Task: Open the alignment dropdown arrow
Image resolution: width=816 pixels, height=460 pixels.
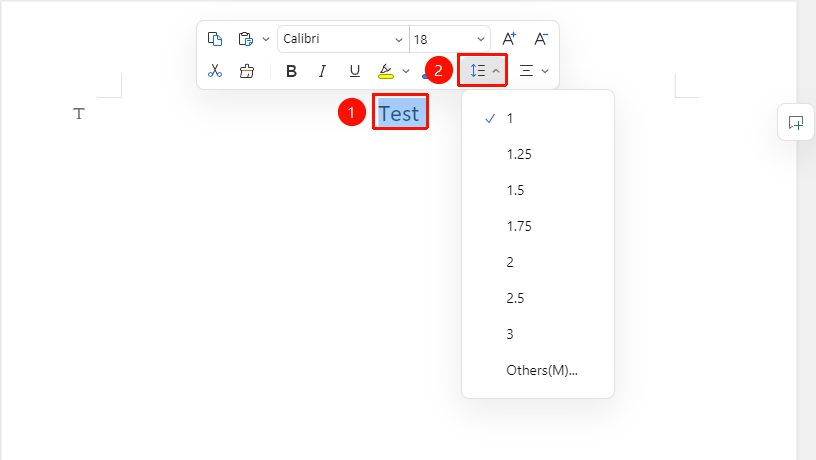Action: pyautogui.click(x=545, y=71)
